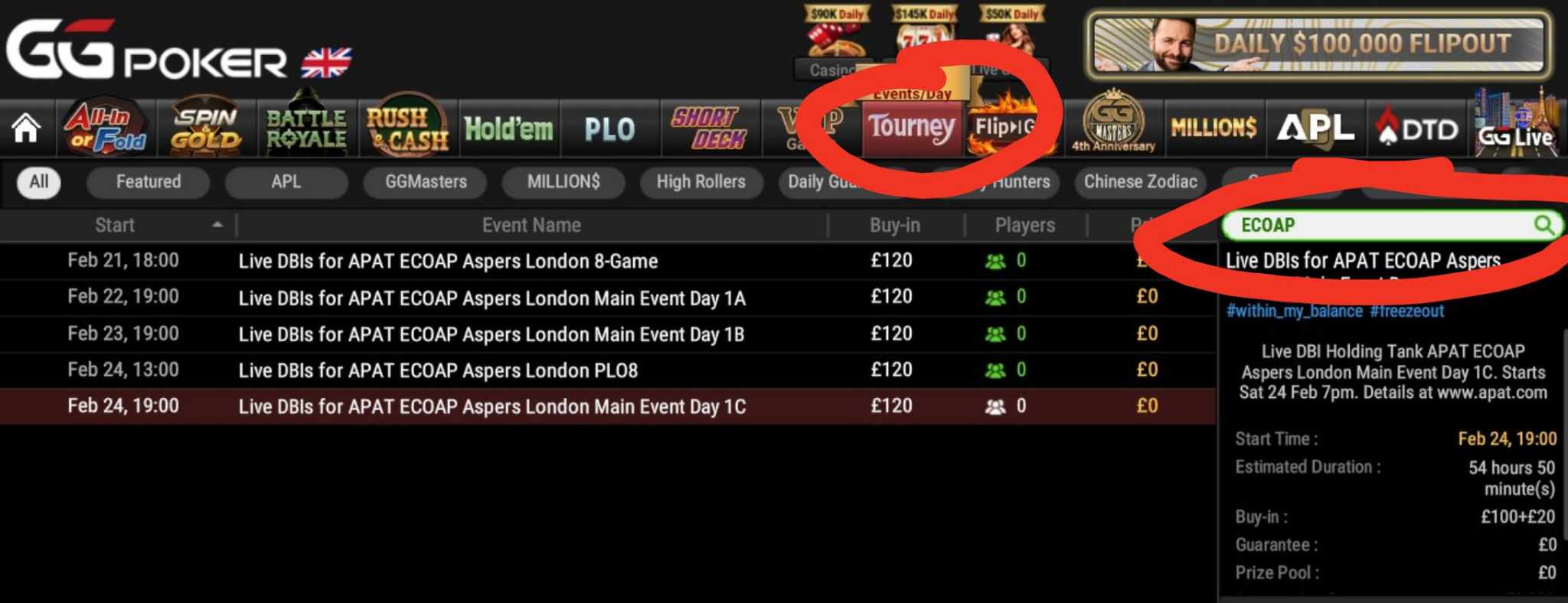Sort the list by Buy-in column
The width and height of the screenshot is (1568, 603).
click(894, 225)
